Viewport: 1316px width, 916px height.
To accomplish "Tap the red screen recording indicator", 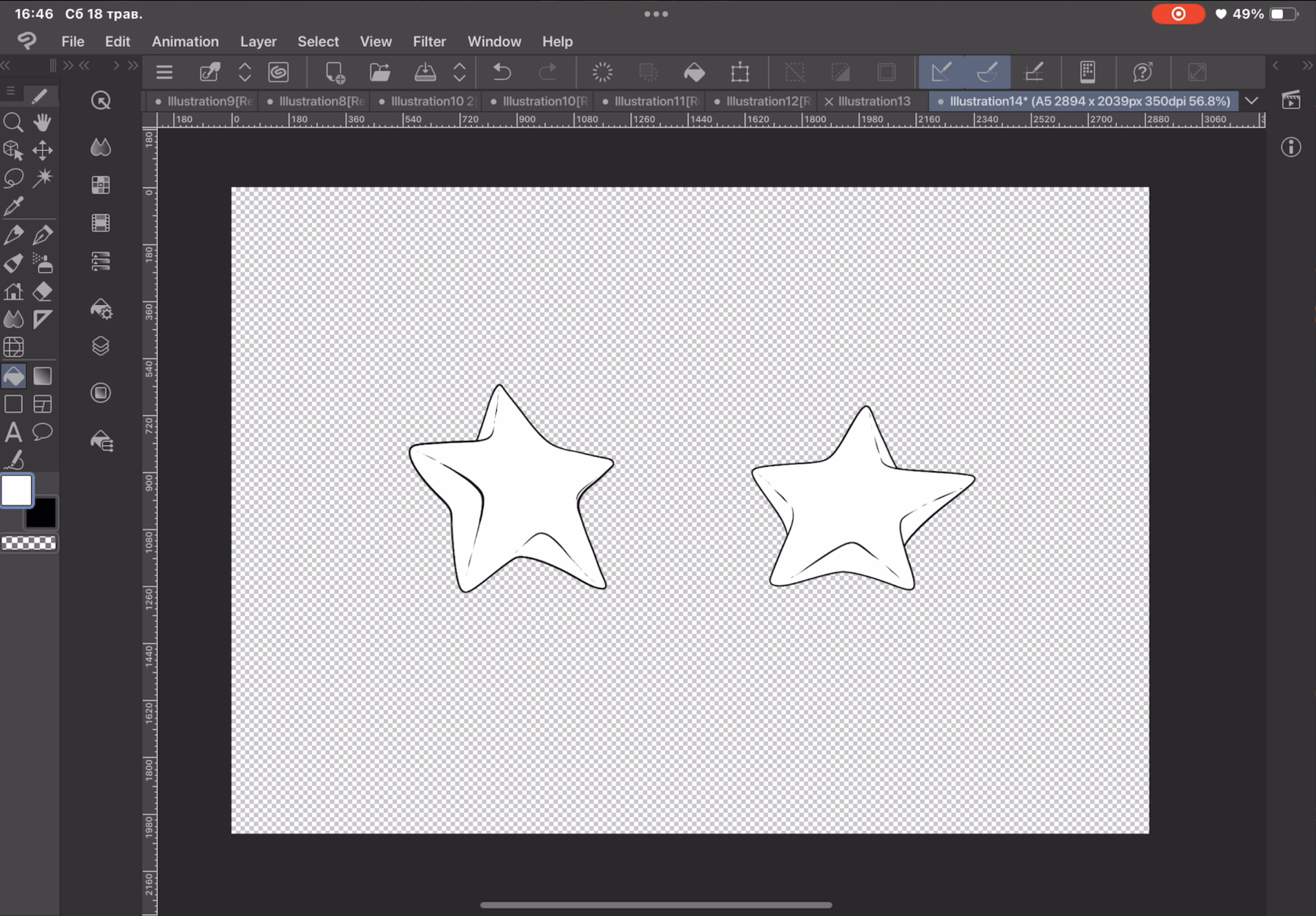I will coord(1178,14).
